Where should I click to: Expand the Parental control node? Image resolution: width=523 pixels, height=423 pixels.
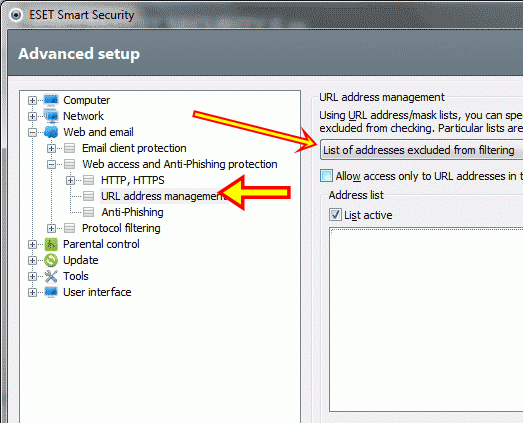pyautogui.click(x=32, y=244)
